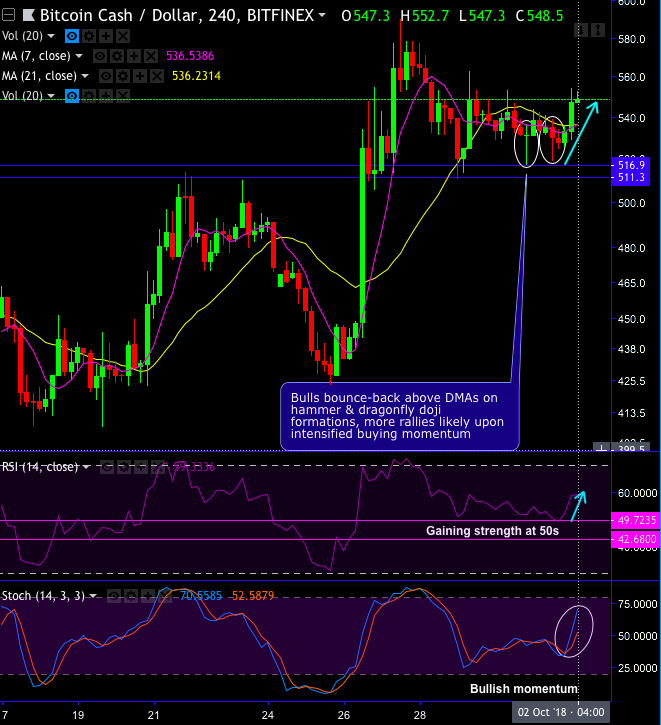Screen dimensions: 661x725
Task: Click the plus icon on the MA (21, close) row
Action: click(140, 76)
